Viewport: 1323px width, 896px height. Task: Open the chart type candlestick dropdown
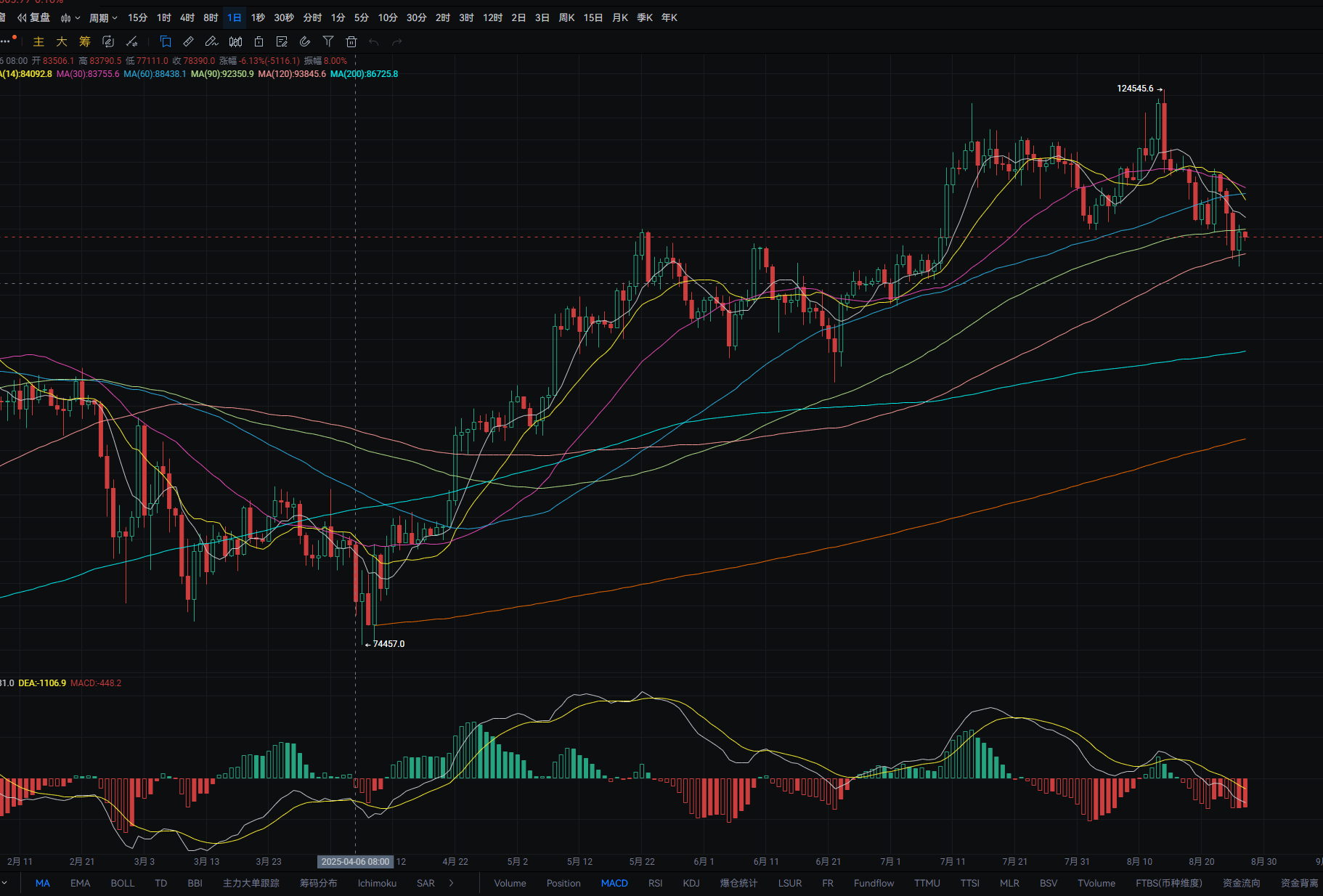pyautogui.click(x=70, y=17)
